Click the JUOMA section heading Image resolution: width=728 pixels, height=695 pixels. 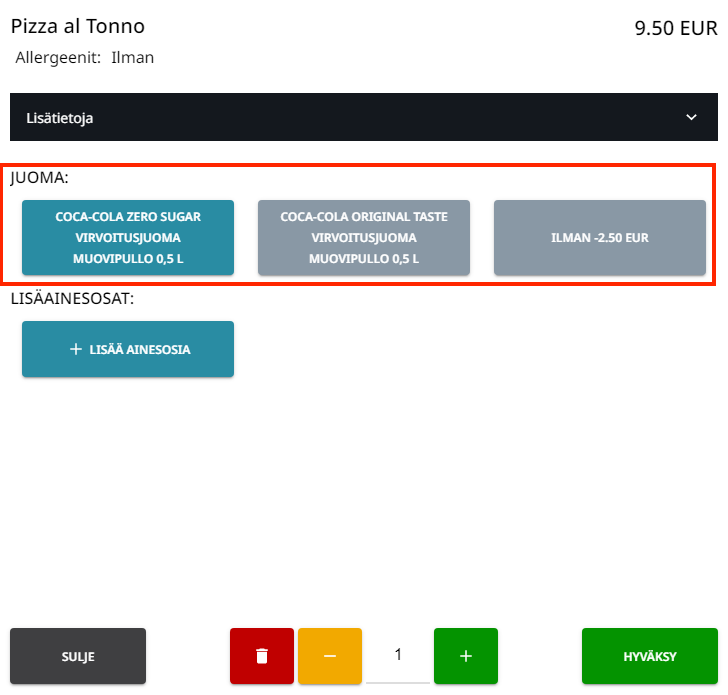[39, 179]
